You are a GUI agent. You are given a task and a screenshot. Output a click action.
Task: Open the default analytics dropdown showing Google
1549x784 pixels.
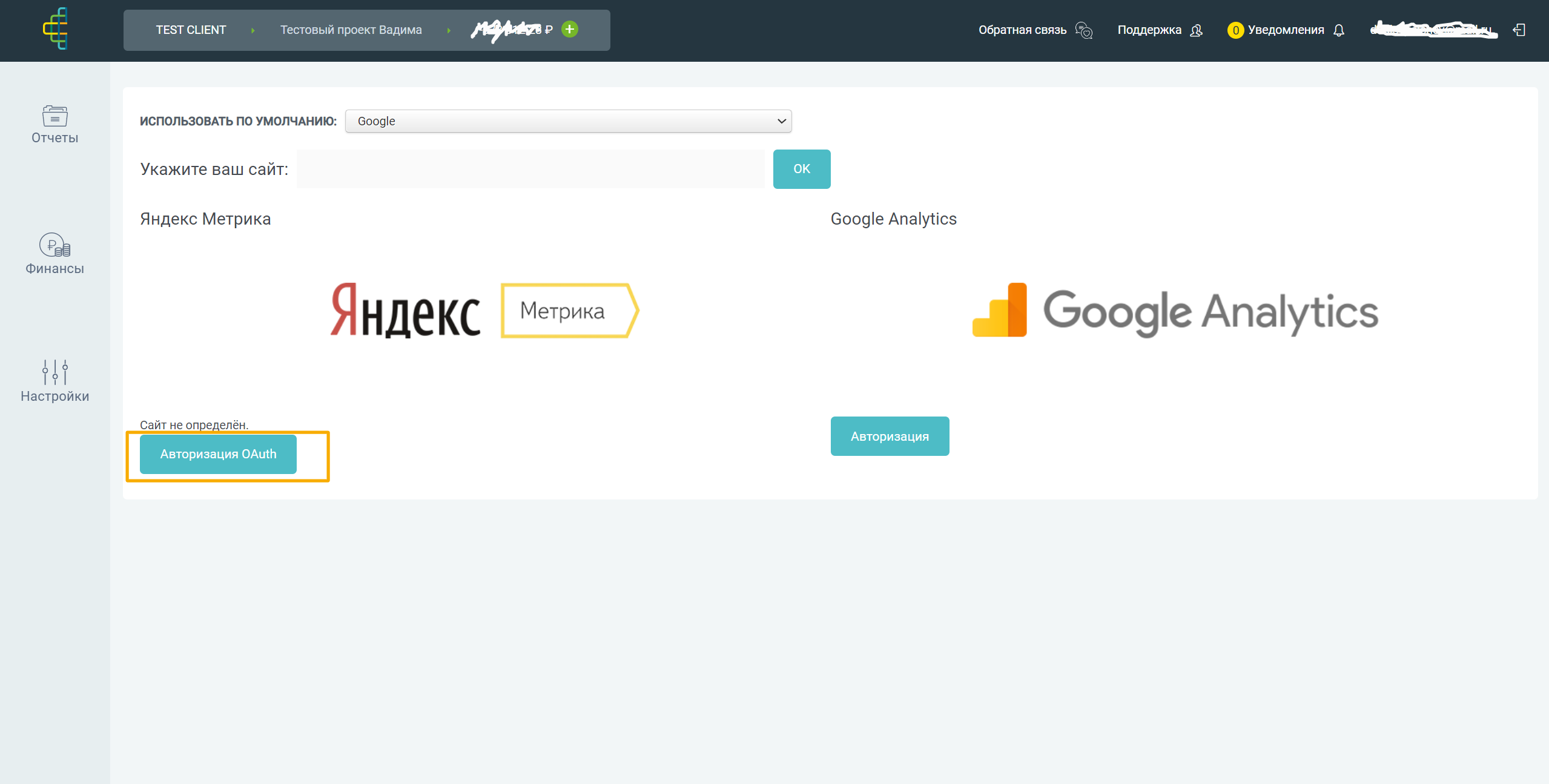(x=569, y=121)
